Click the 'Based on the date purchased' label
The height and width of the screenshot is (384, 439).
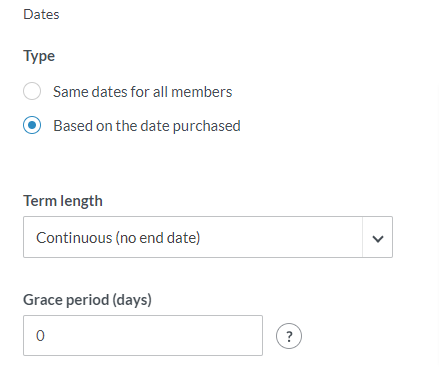(147, 126)
